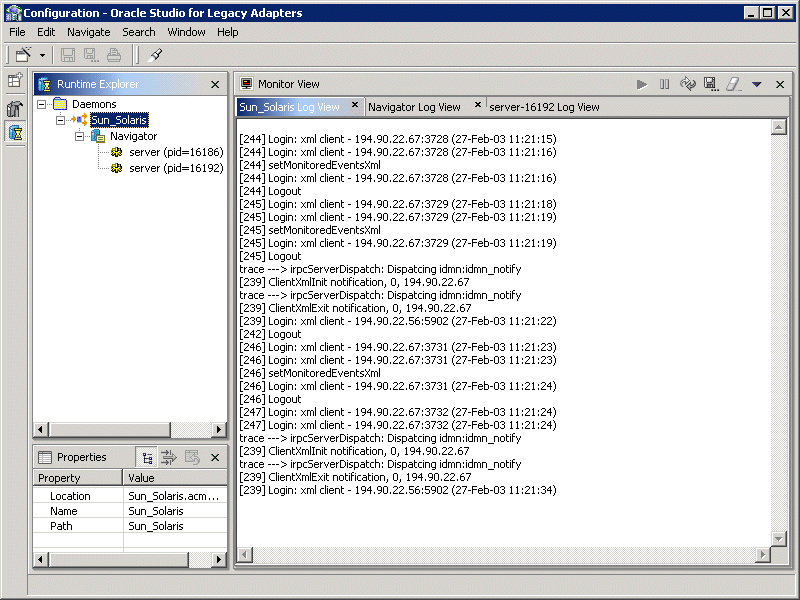Click the clear log eraser icon
Image resolution: width=800 pixels, height=600 pixels.
tap(733, 84)
